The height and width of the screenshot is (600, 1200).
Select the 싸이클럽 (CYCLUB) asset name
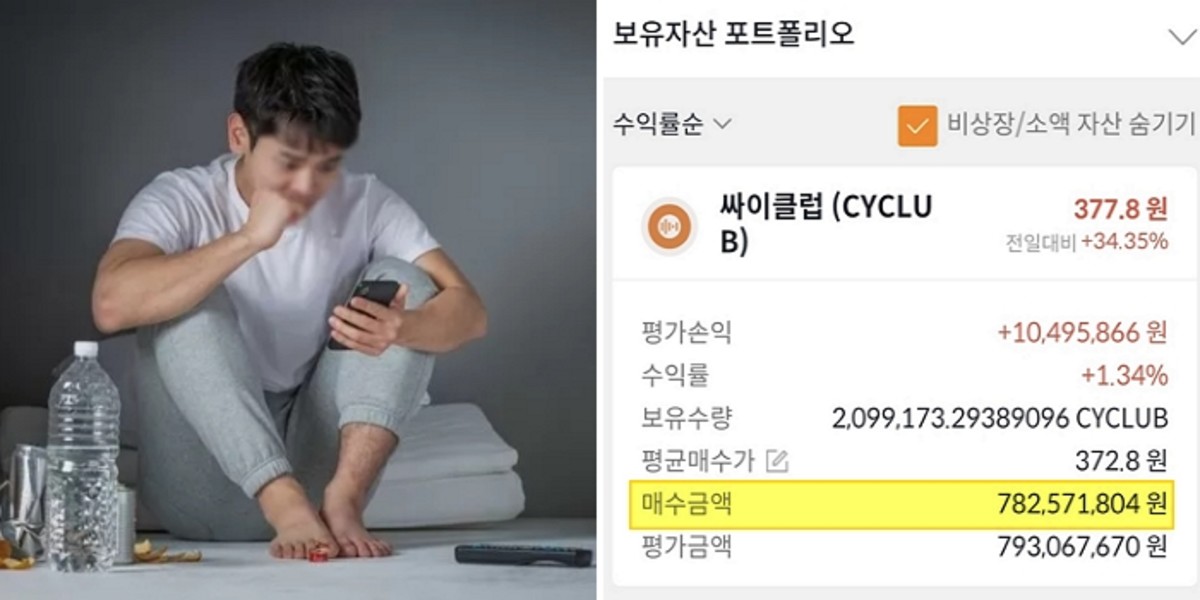coord(825,225)
